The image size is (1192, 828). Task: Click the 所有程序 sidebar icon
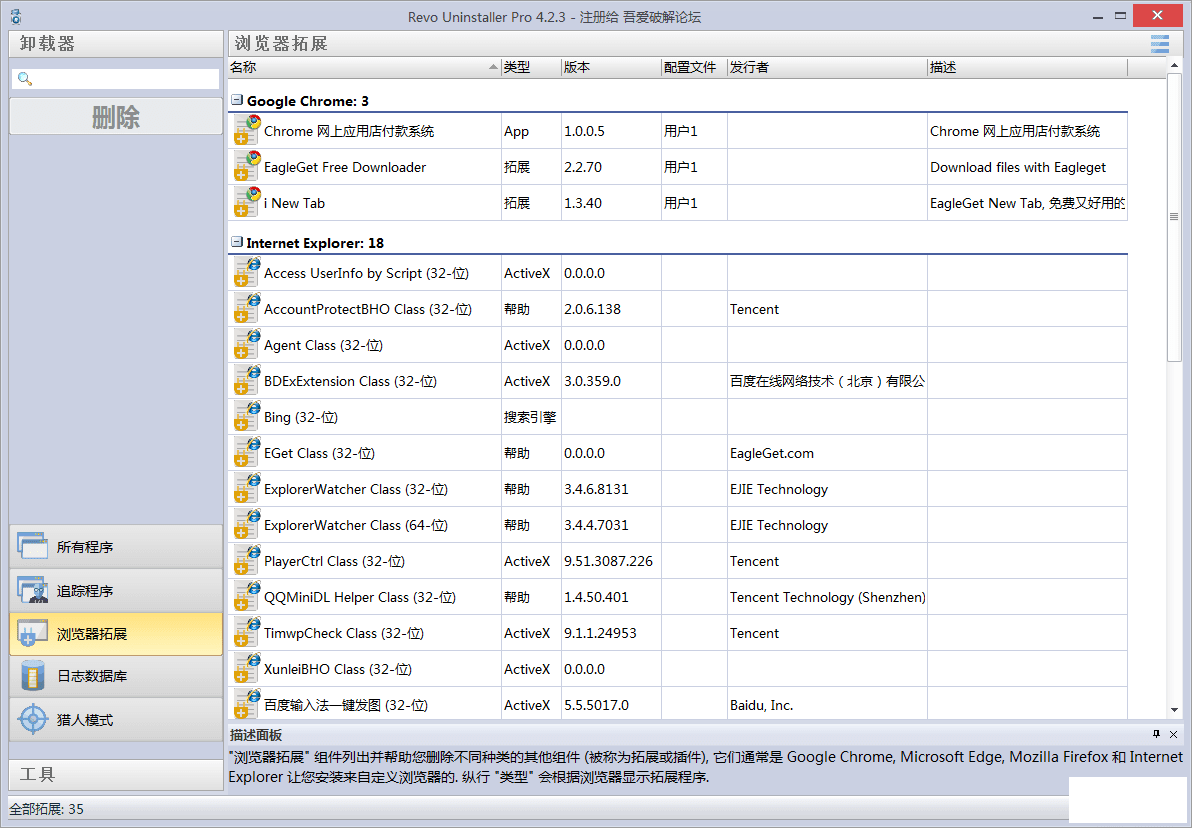coord(33,547)
